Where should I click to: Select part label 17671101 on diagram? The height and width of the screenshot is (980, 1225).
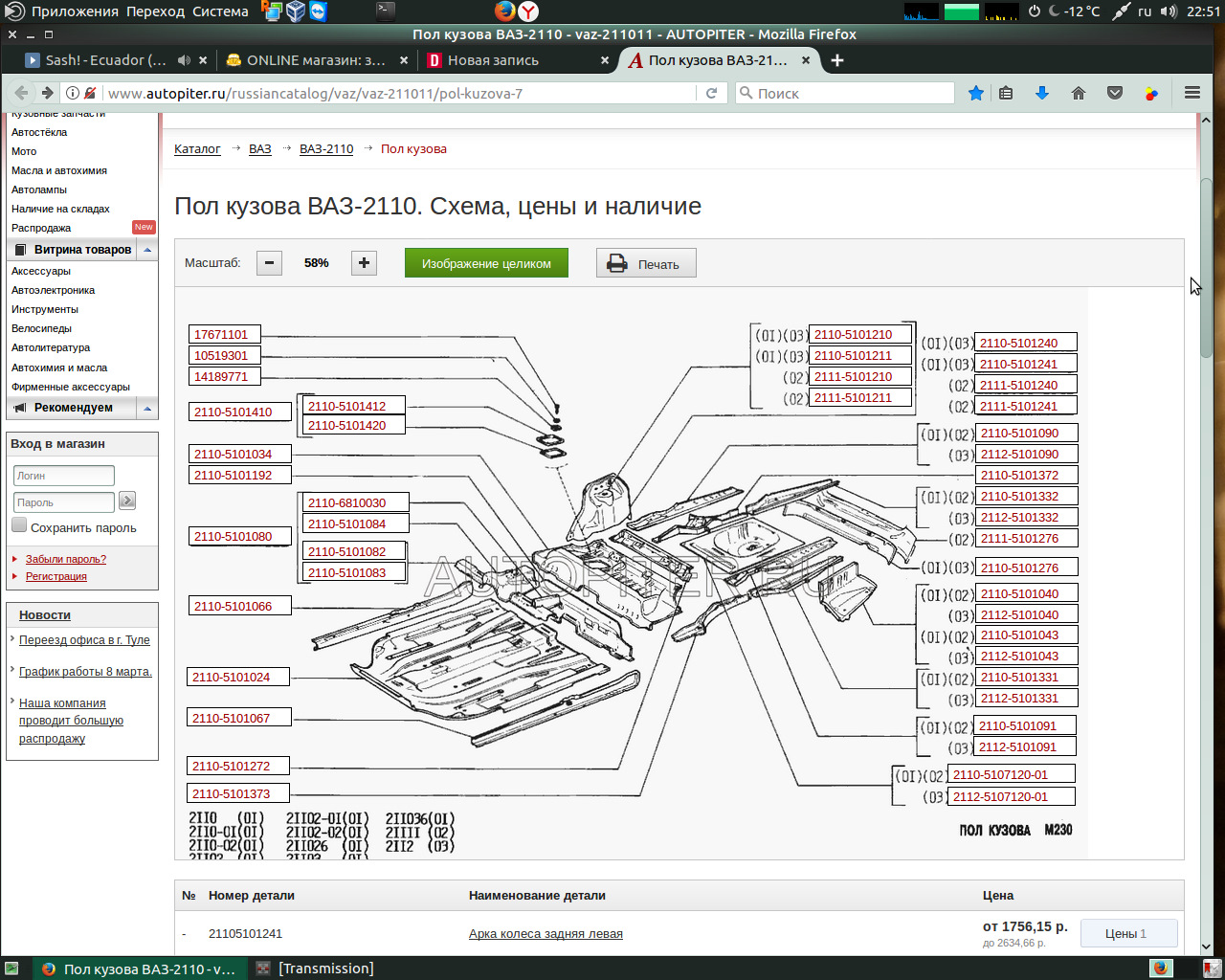225,335
